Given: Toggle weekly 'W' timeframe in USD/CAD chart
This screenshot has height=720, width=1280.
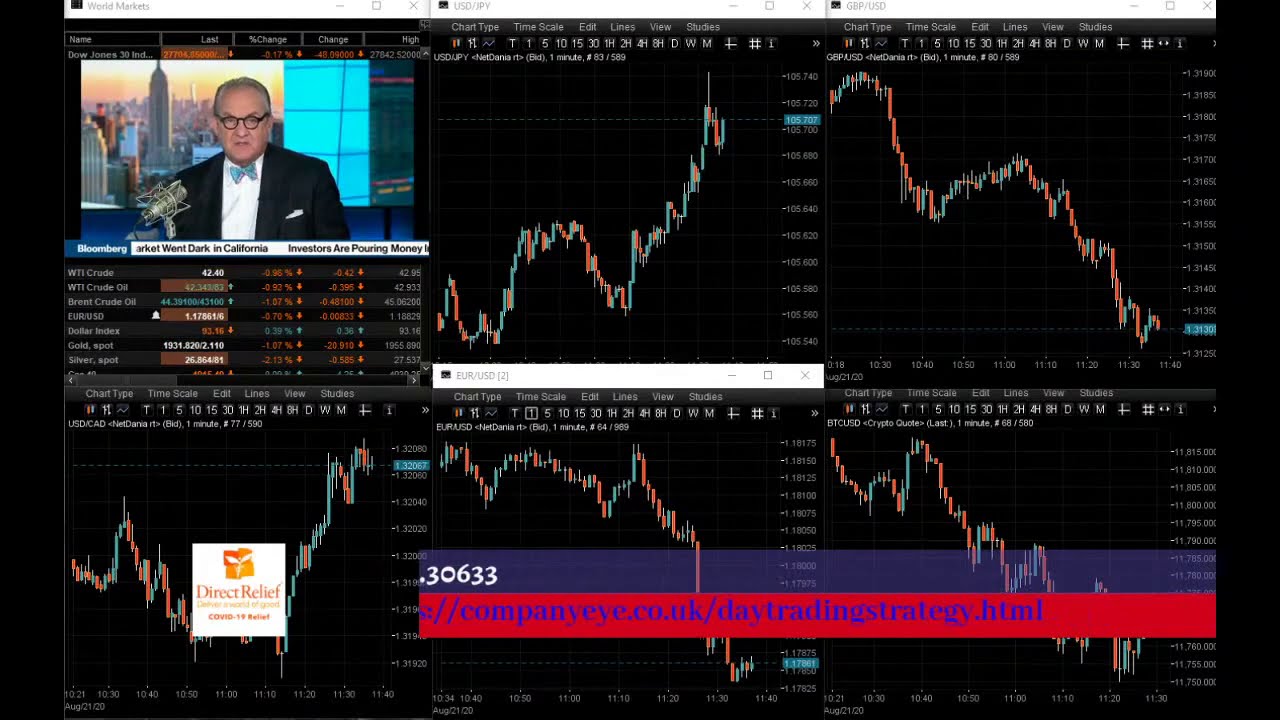Looking at the screenshot, I should (x=325, y=410).
